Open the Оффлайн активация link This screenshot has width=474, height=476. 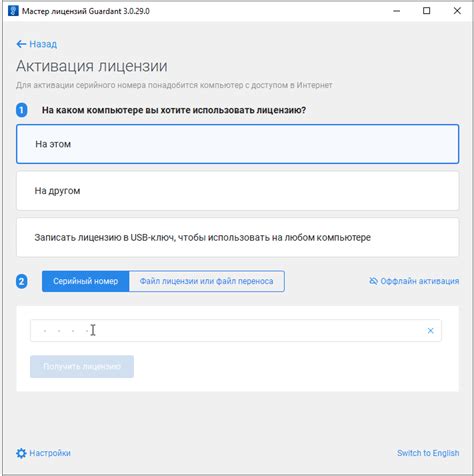click(x=420, y=281)
